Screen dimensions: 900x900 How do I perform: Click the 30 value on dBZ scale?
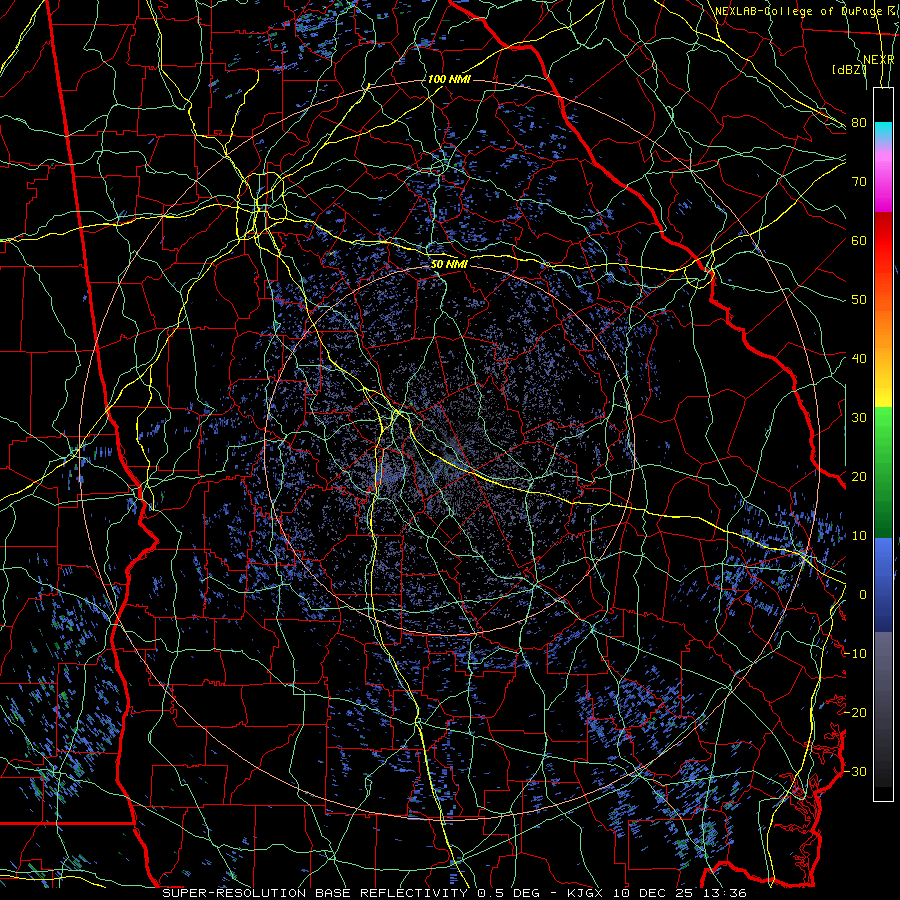tap(859, 418)
